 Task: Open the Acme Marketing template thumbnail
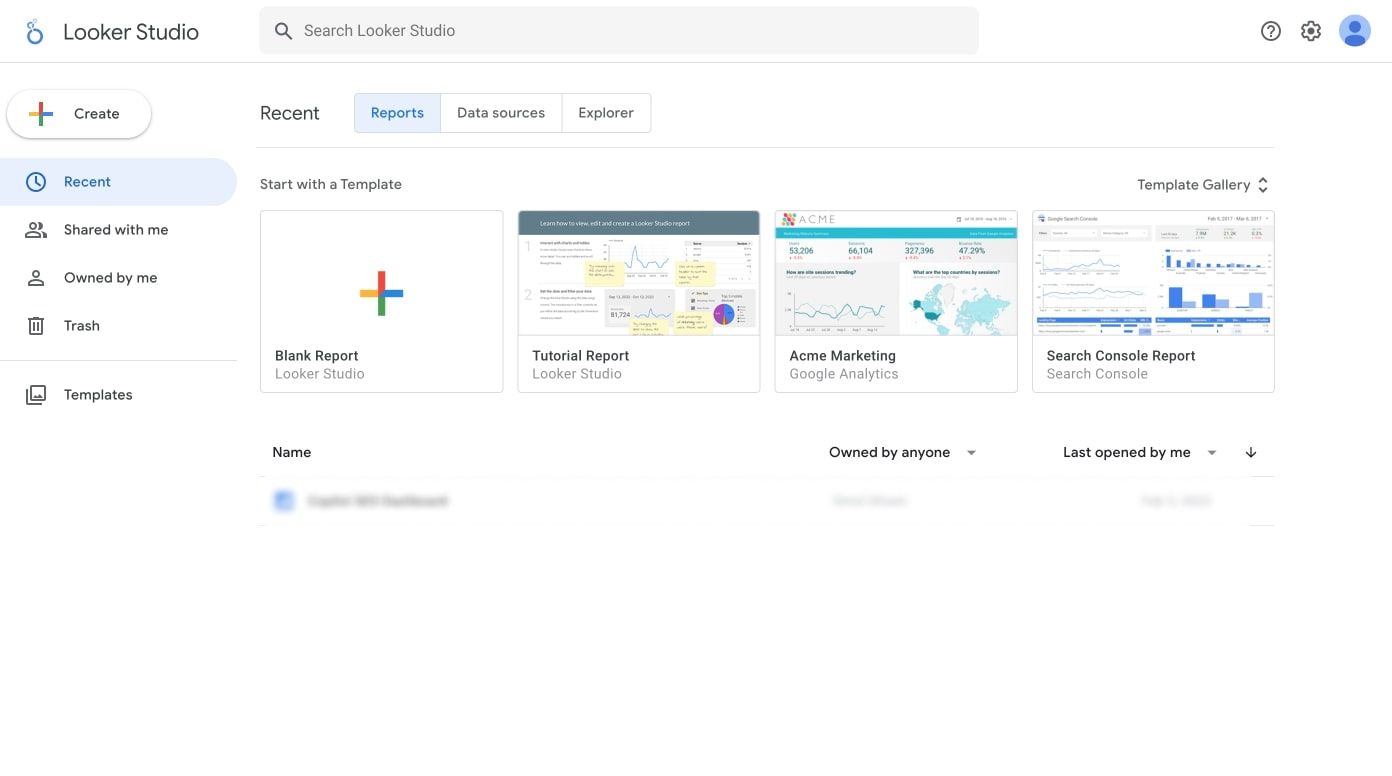(x=895, y=273)
